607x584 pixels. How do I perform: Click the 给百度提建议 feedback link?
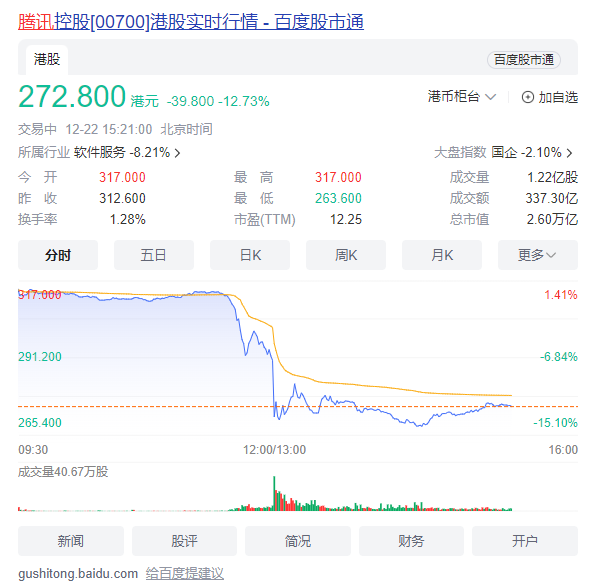click(x=185, y=573)
